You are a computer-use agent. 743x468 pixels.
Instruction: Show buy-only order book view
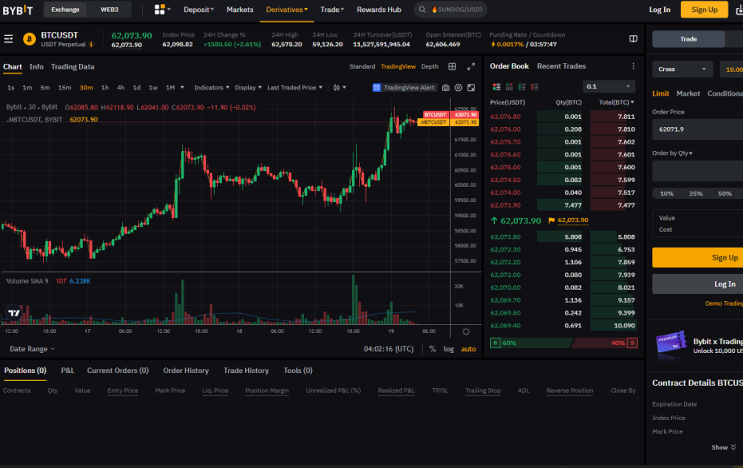(522, 87)
